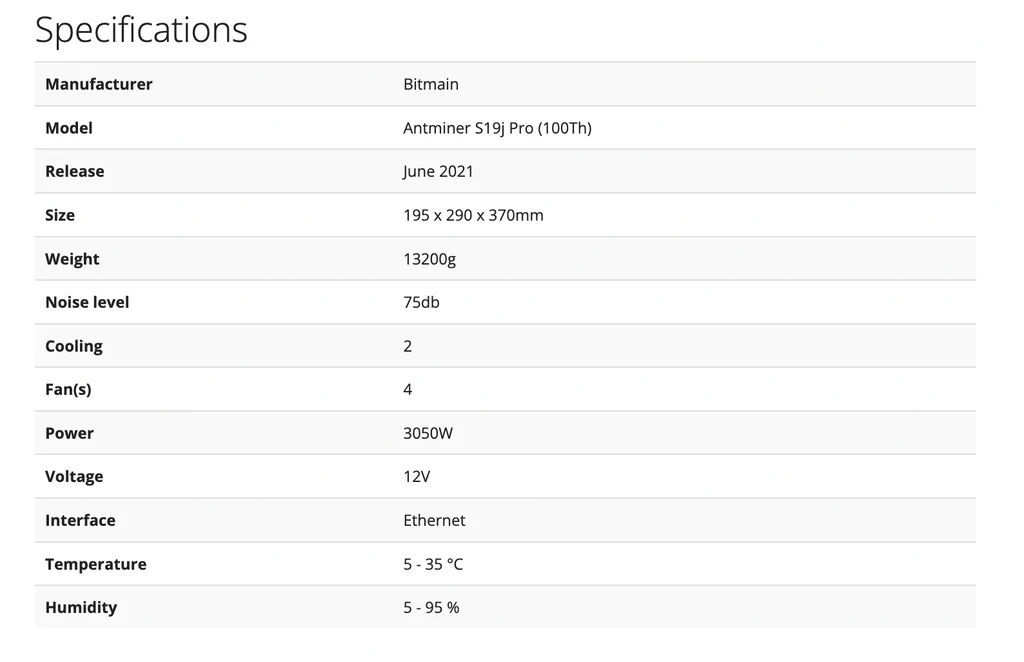Click the Specifications heading
1024x662 pixels.
[141, 30]
